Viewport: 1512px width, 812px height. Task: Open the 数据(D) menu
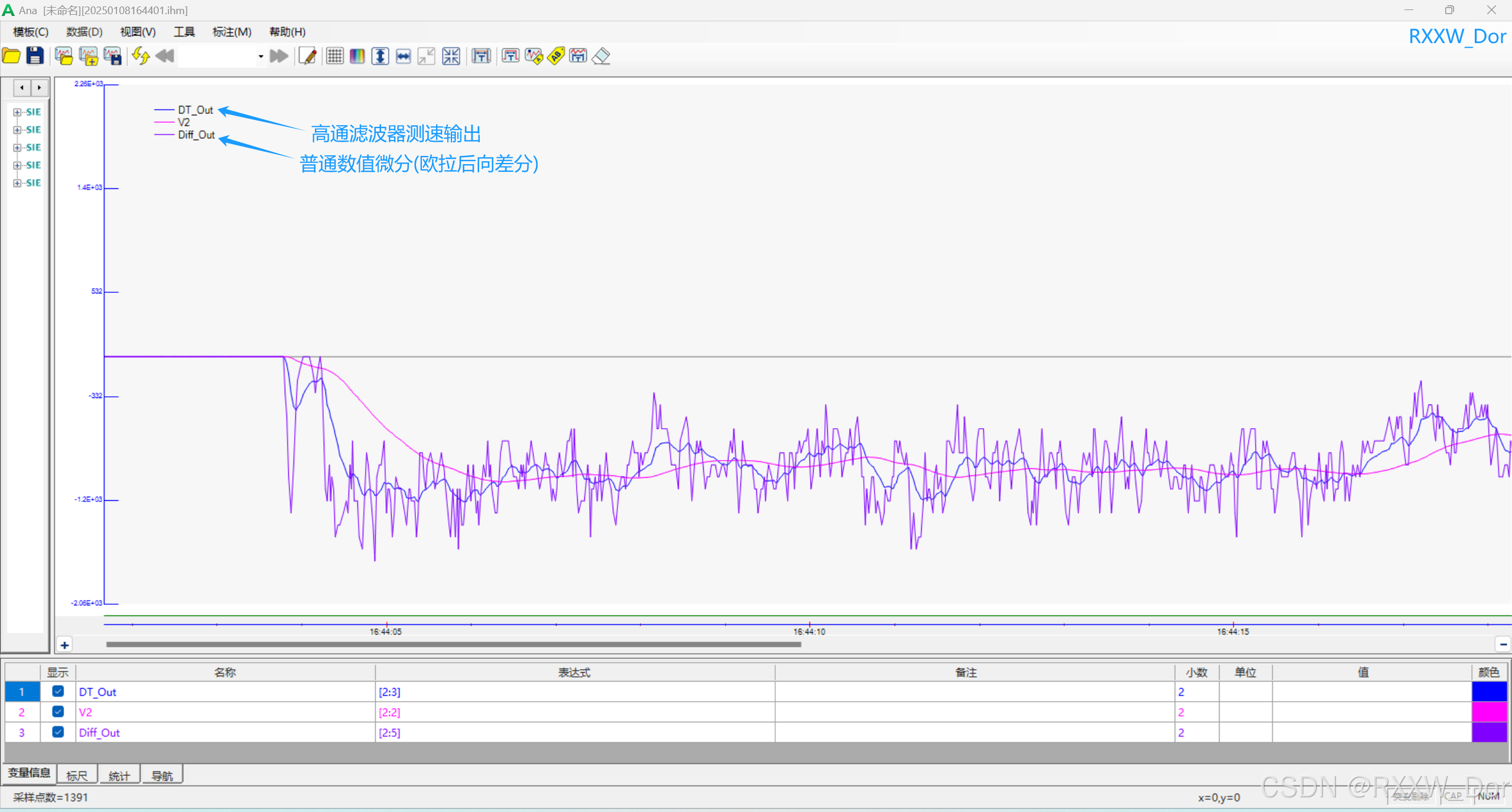tap(84, 32)
